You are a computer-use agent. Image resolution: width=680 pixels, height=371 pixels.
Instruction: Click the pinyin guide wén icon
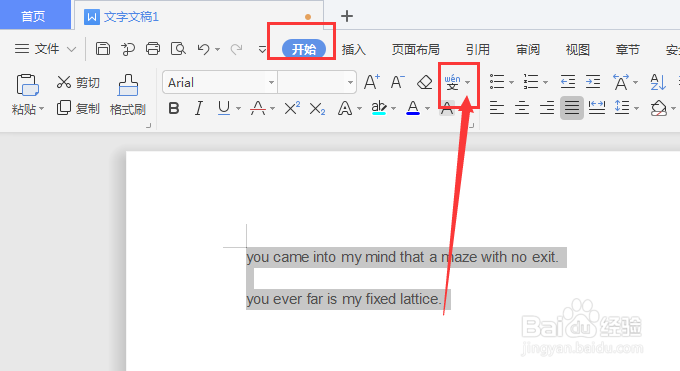452,82
